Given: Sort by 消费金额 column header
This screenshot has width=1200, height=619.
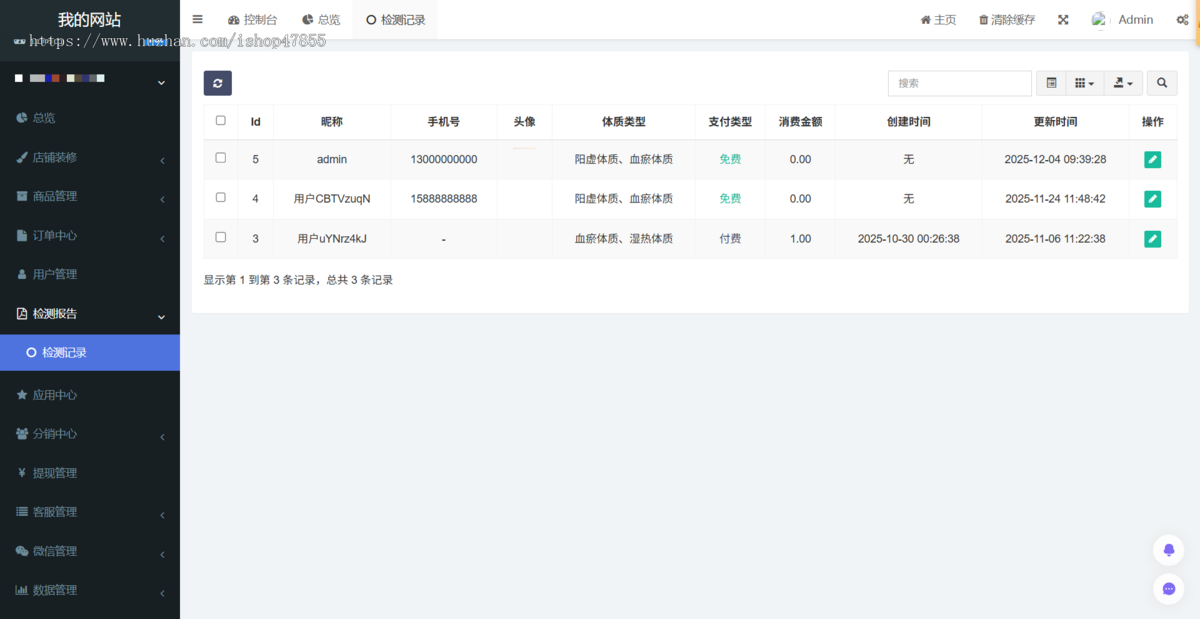Looking at the screenshot, I should tap(800, 122).
